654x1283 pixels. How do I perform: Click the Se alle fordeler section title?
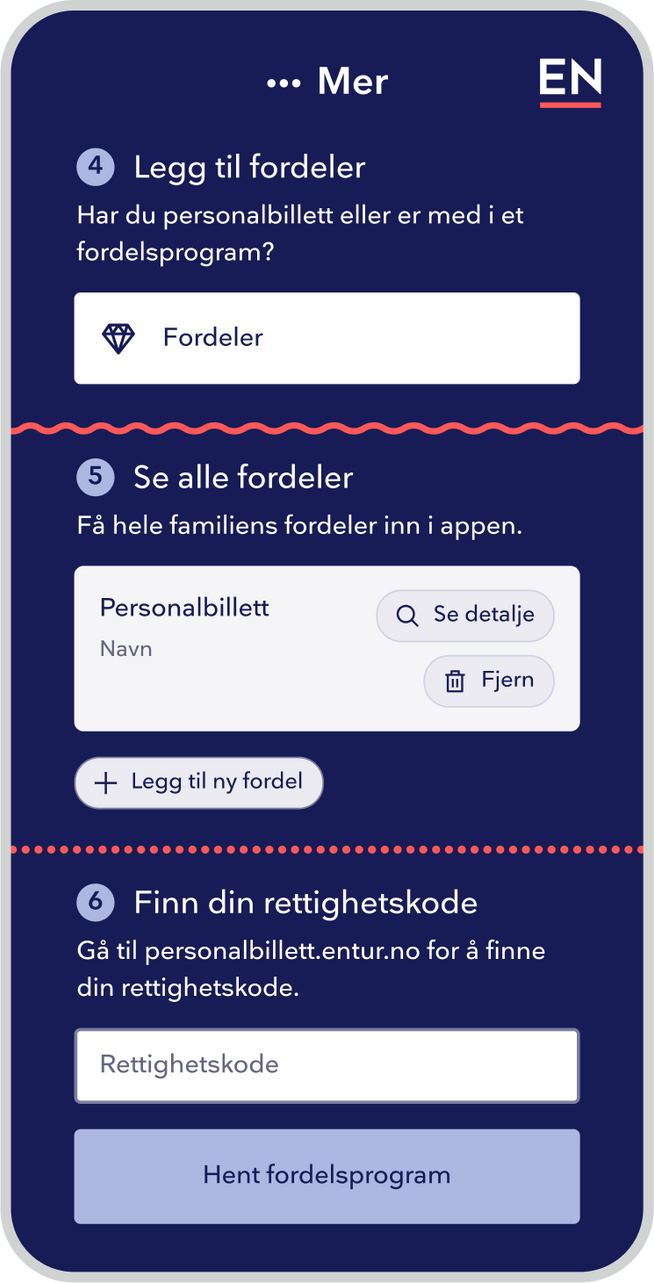[x=243, y=478]
